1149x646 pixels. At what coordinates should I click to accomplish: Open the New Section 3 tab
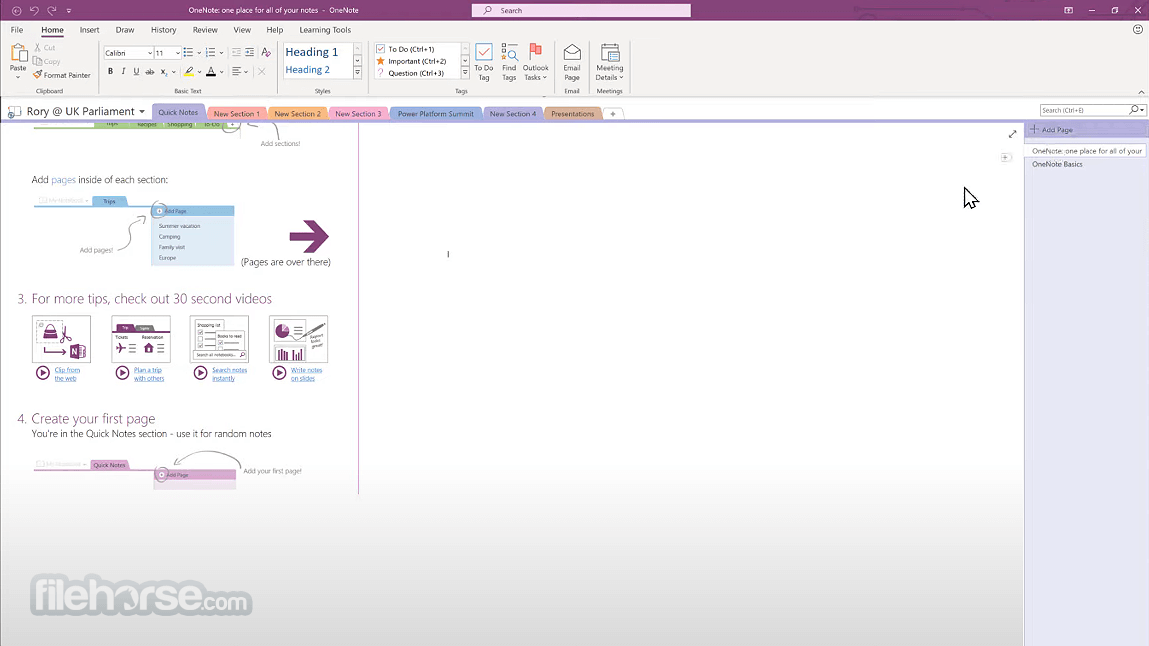[x=358, y=114]
